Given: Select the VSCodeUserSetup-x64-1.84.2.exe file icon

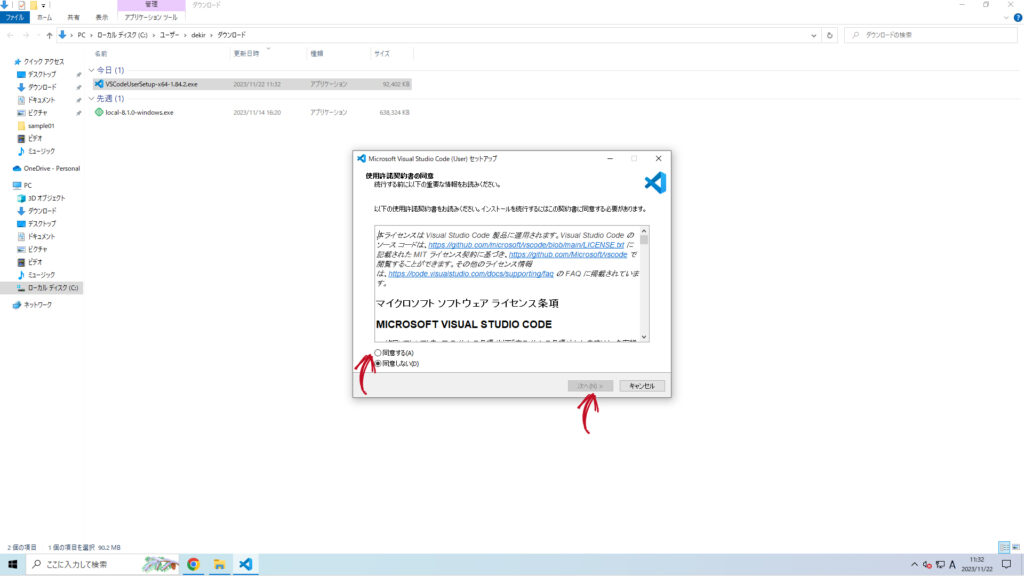Looking at the screenshot, I should click(x=99, y=84).
